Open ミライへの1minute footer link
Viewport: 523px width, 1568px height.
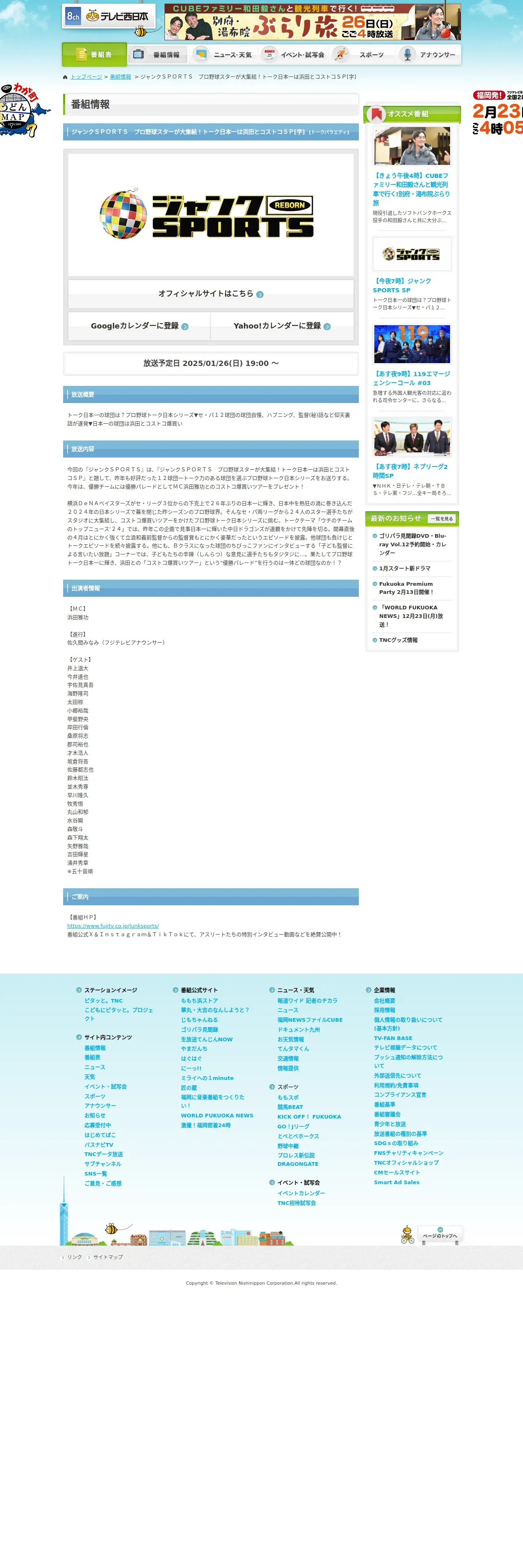click(x=207, y=1078)
